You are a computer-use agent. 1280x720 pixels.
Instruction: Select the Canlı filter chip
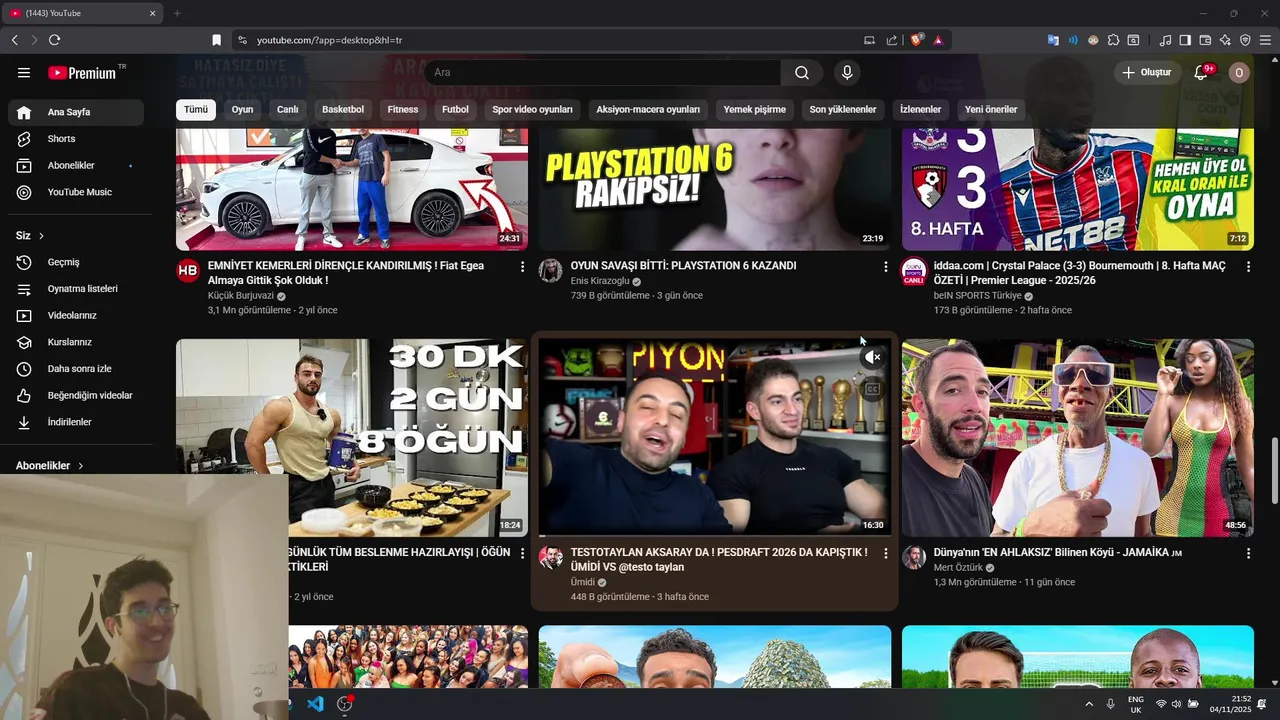288,110
